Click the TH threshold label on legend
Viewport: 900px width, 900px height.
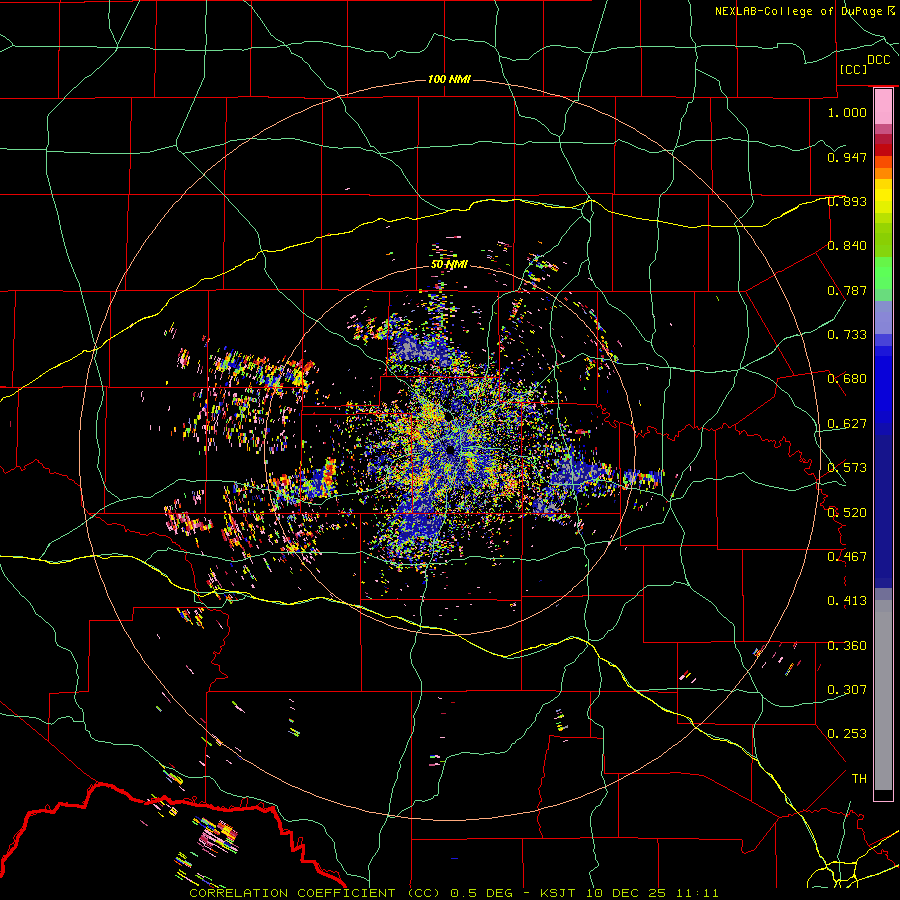coord(859,779)
